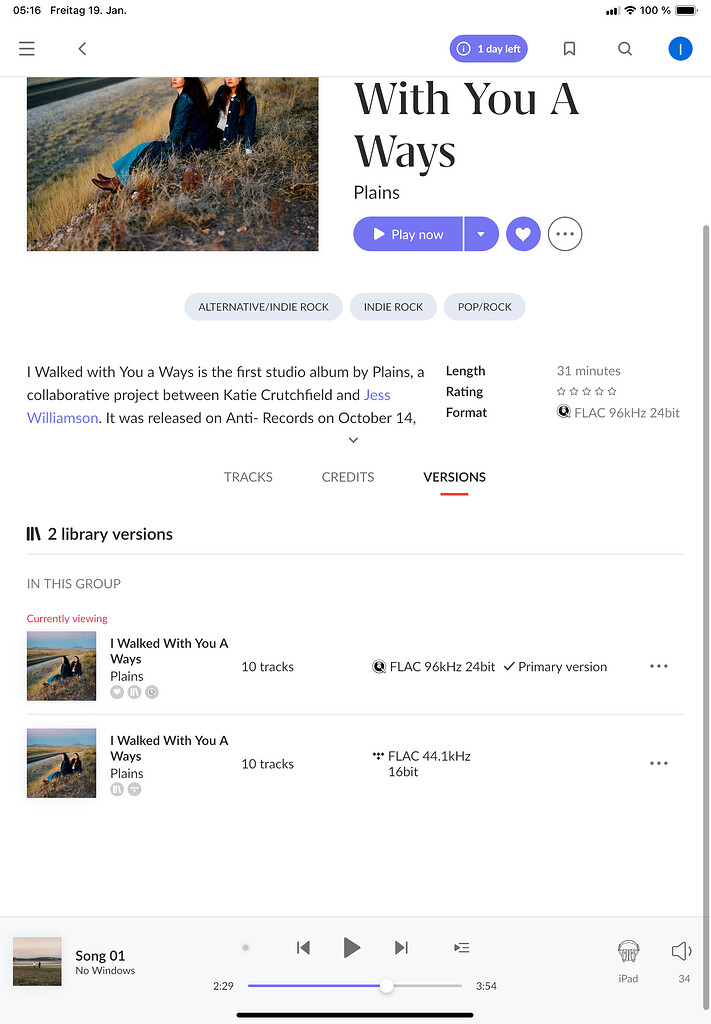Image resolution: width=711 pixels, height=1024 pixels.
Task: Open search from the top bar
Action: click(x=625, y=48)
